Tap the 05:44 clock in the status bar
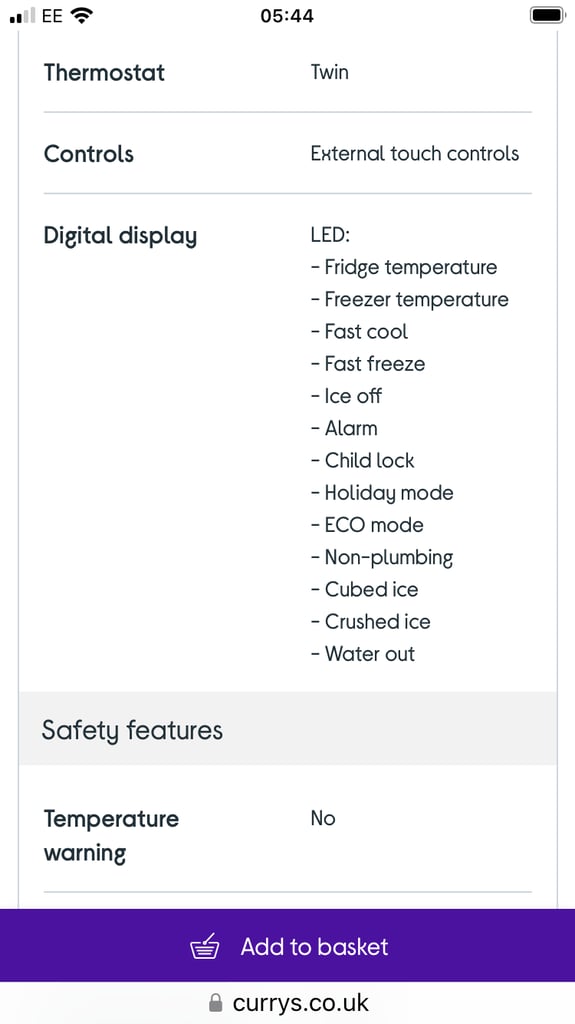 [x=287, y=16]
